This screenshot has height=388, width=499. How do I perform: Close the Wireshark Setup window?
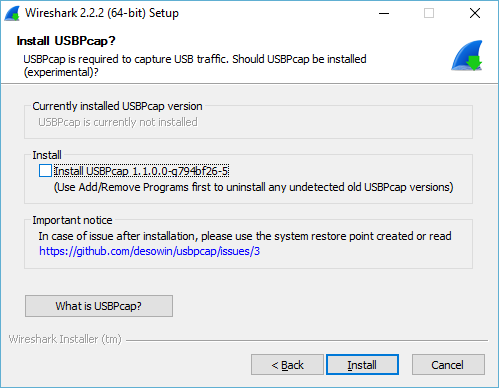tap(475, 13)
